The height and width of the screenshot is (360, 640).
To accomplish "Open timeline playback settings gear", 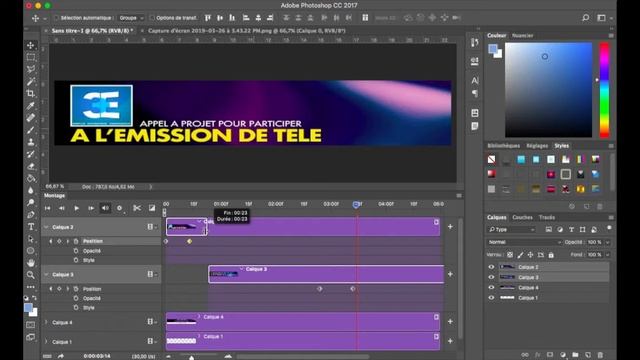I will pos(119,208).
